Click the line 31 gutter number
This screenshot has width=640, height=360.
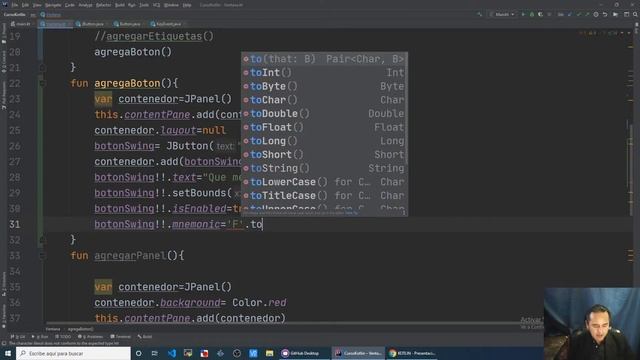coord(15,224)
